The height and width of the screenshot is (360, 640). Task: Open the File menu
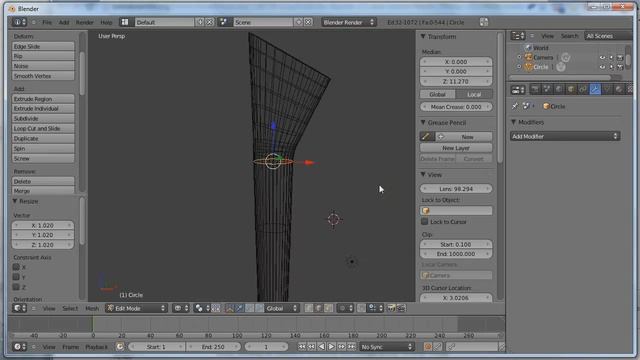(x=47, y=22)
